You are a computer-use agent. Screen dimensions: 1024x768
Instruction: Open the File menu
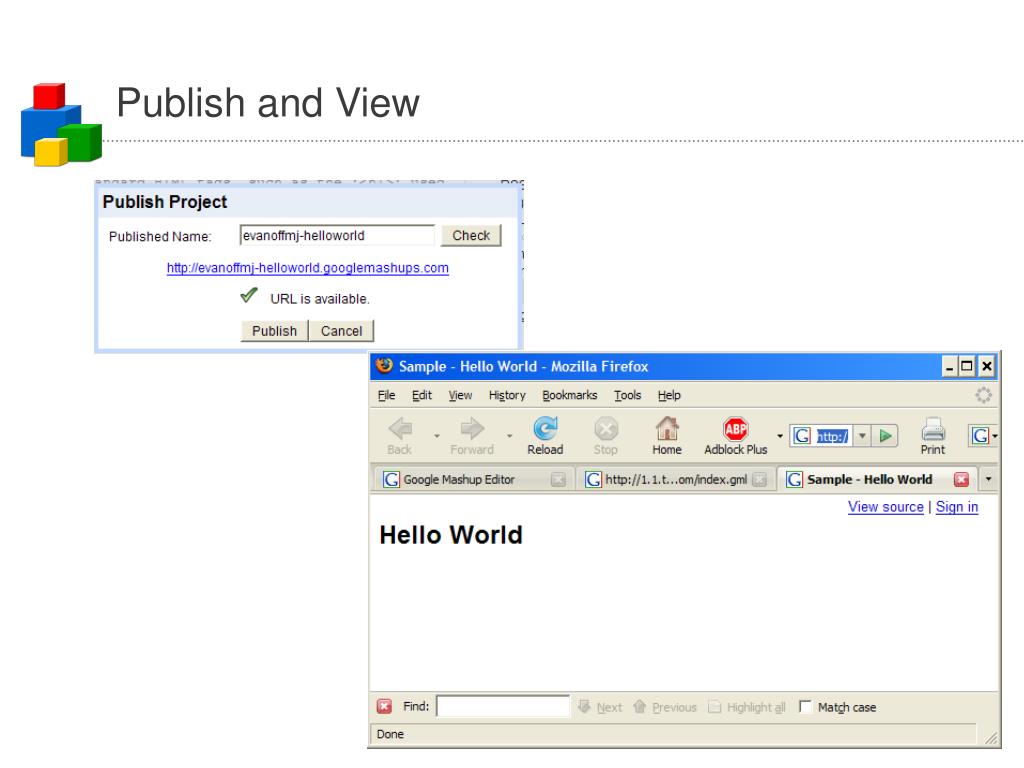click(x=386, y=395)
